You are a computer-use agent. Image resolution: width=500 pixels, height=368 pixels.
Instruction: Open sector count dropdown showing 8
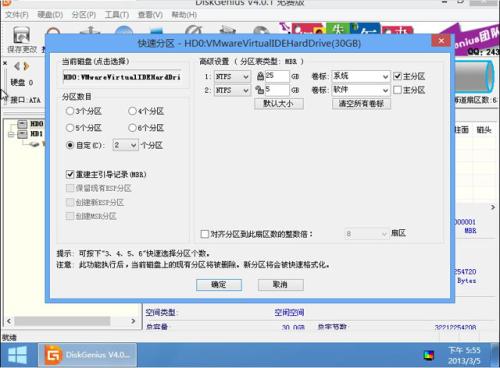[x=366, y=234]
